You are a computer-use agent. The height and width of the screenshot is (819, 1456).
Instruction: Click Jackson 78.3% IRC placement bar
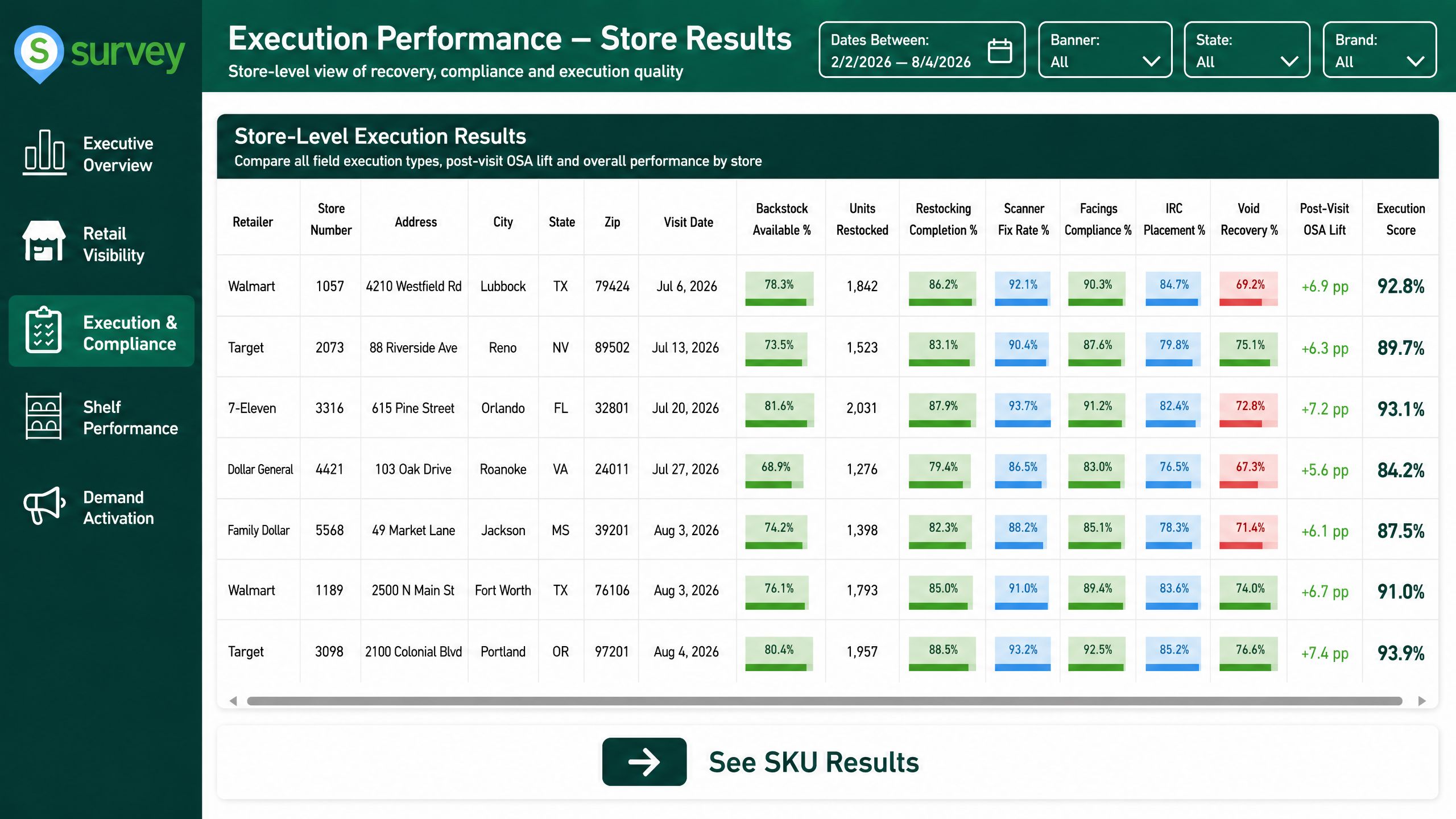[1173, 532]
